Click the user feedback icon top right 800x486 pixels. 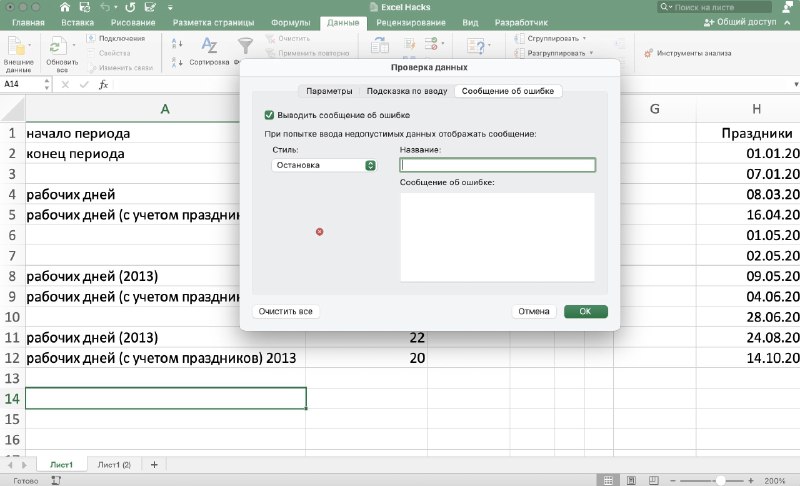point(788,7)
